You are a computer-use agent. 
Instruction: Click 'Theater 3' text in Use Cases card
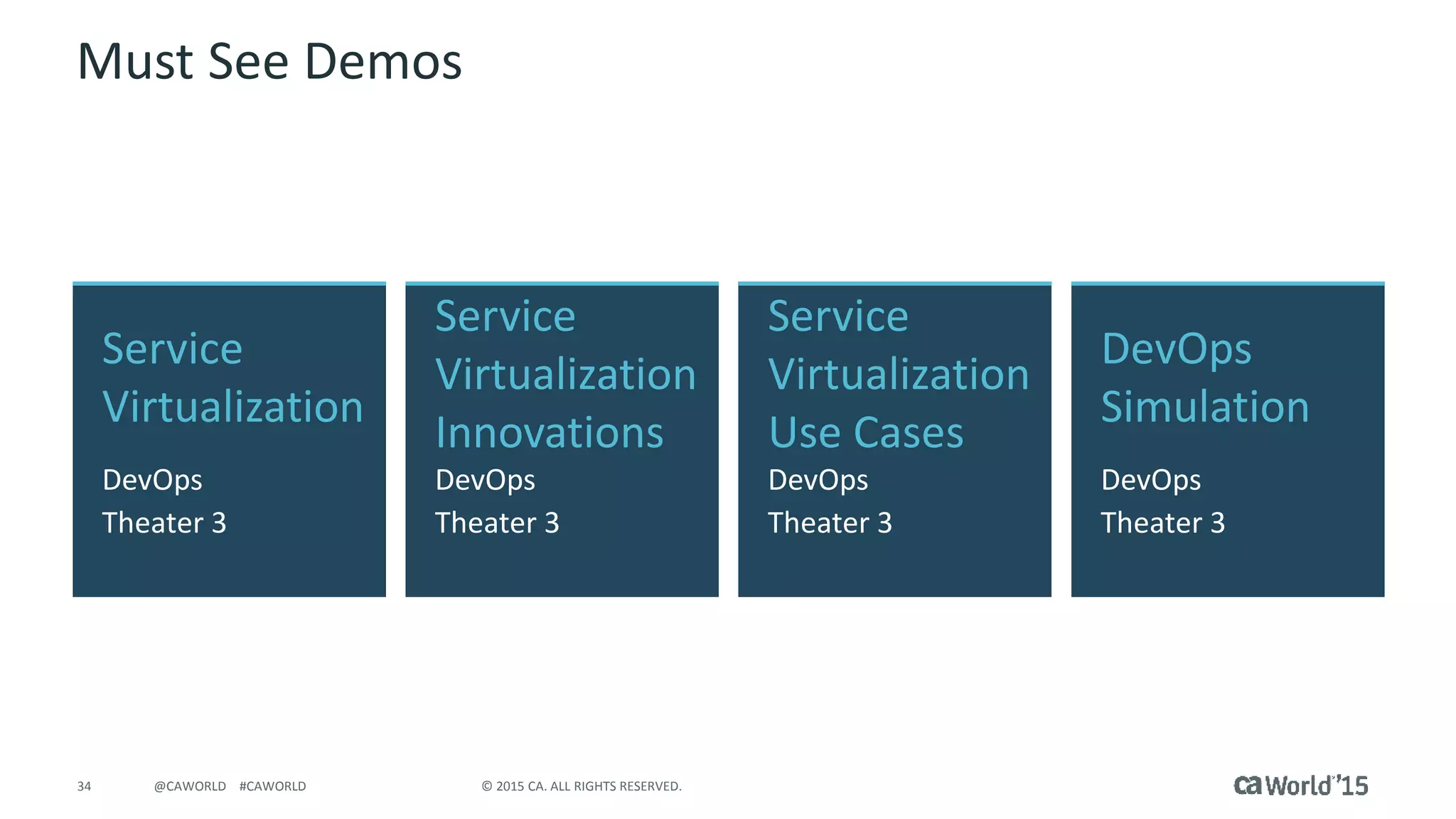click(x=830, y=523)
